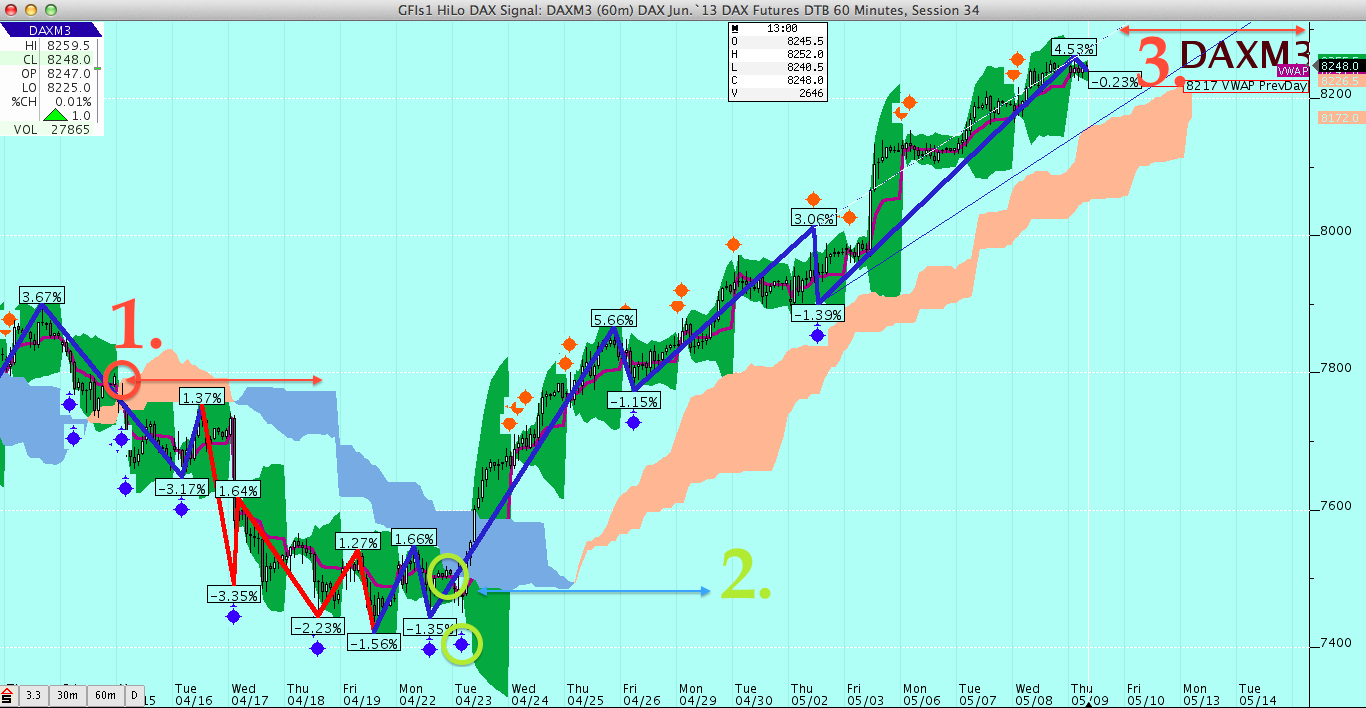Click the 8217 VWAP PrevDay line label
1366x708 pixels.
pos(1245,86)
